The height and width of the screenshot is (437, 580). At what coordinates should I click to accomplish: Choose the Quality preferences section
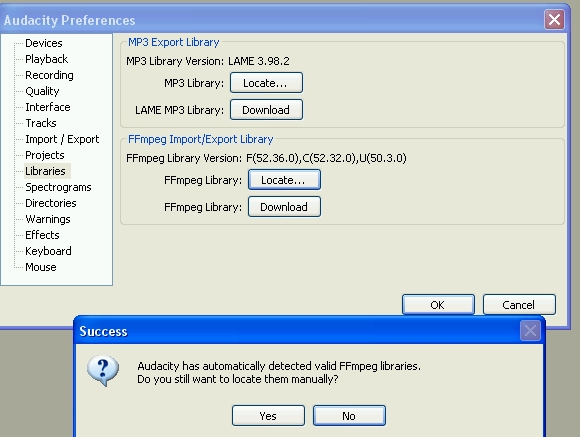coord(42,91)
